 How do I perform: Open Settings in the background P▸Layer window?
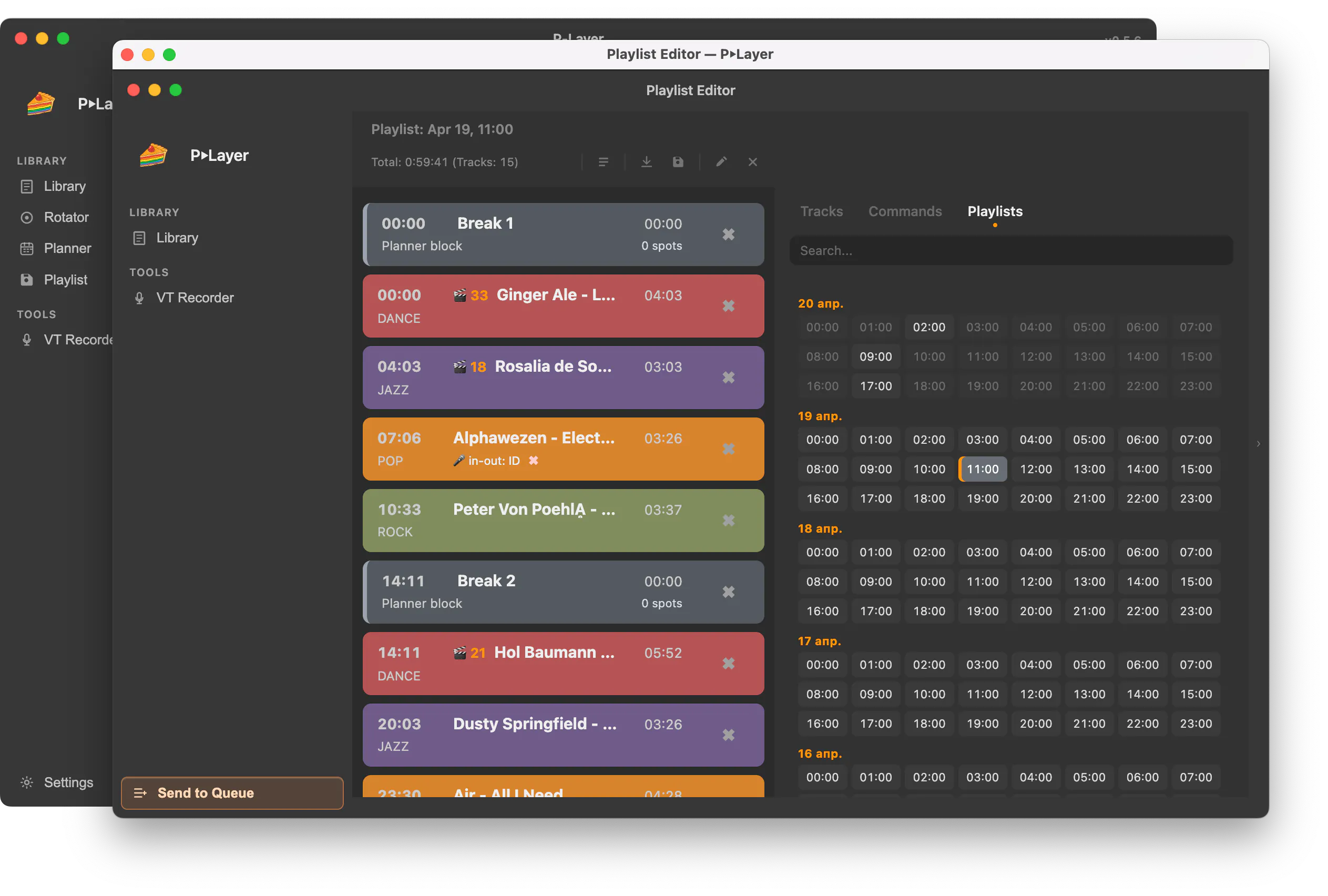57,782
